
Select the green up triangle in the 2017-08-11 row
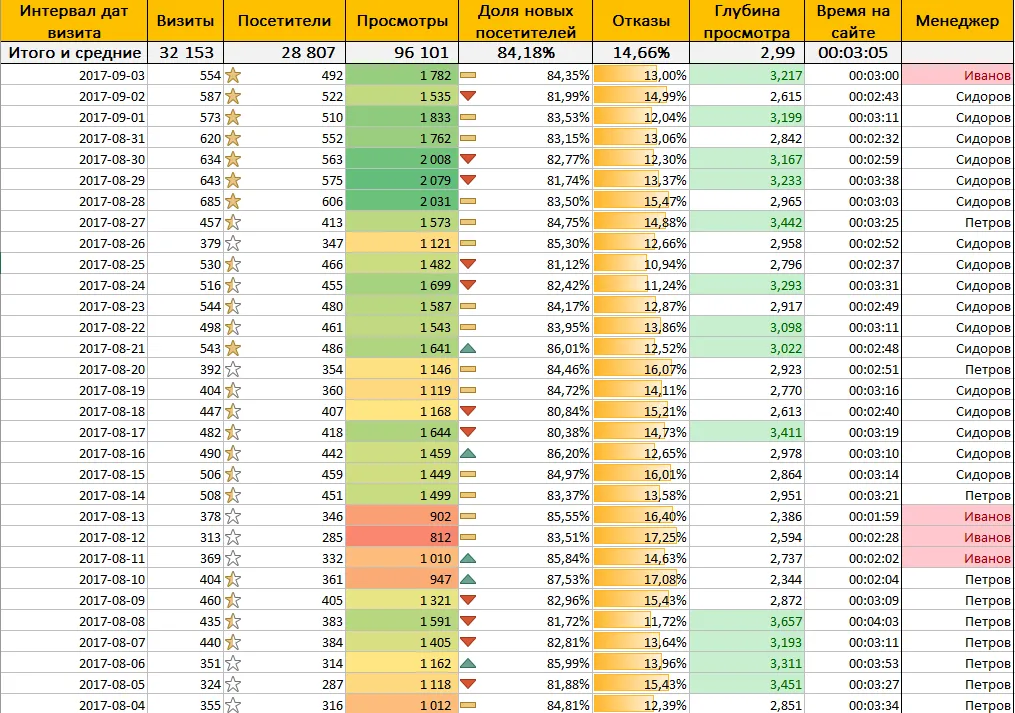pyautogui.click(x=468, y=558)
